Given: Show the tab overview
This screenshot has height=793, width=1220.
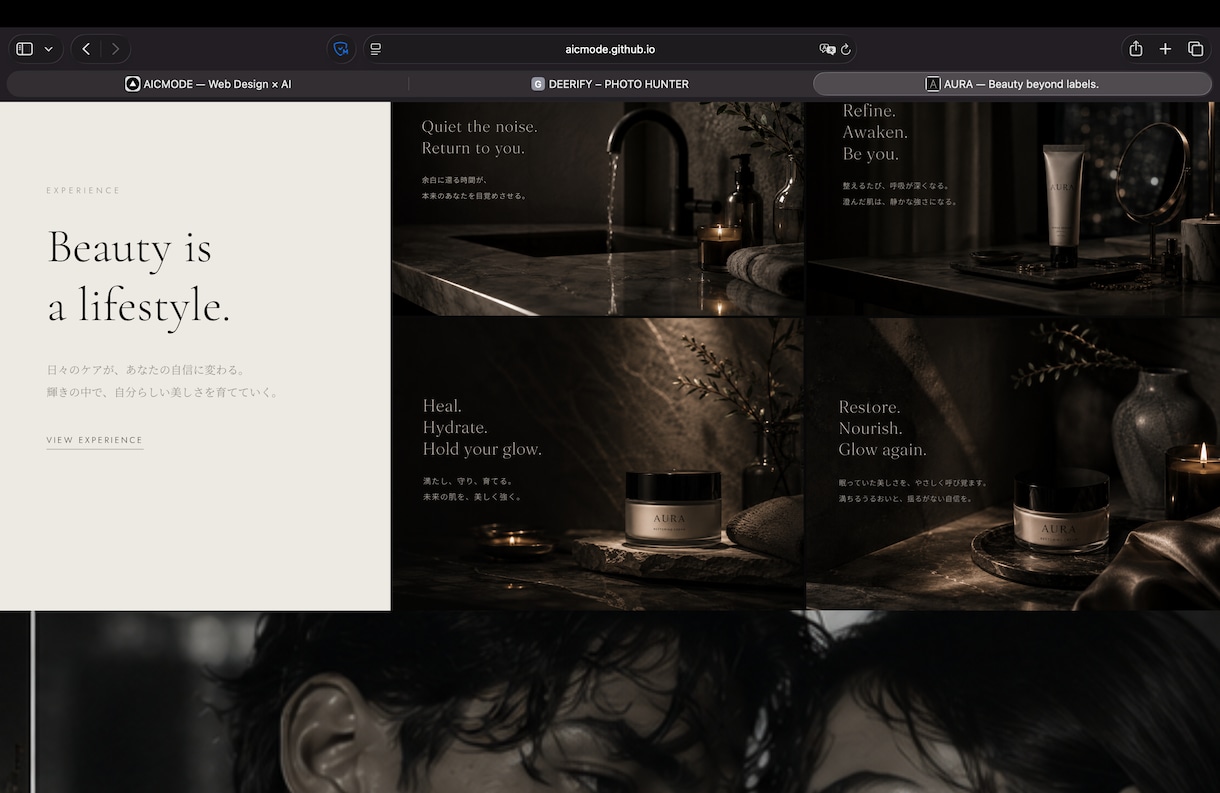Looking at the screenshot, I should tap(1195, 49).
